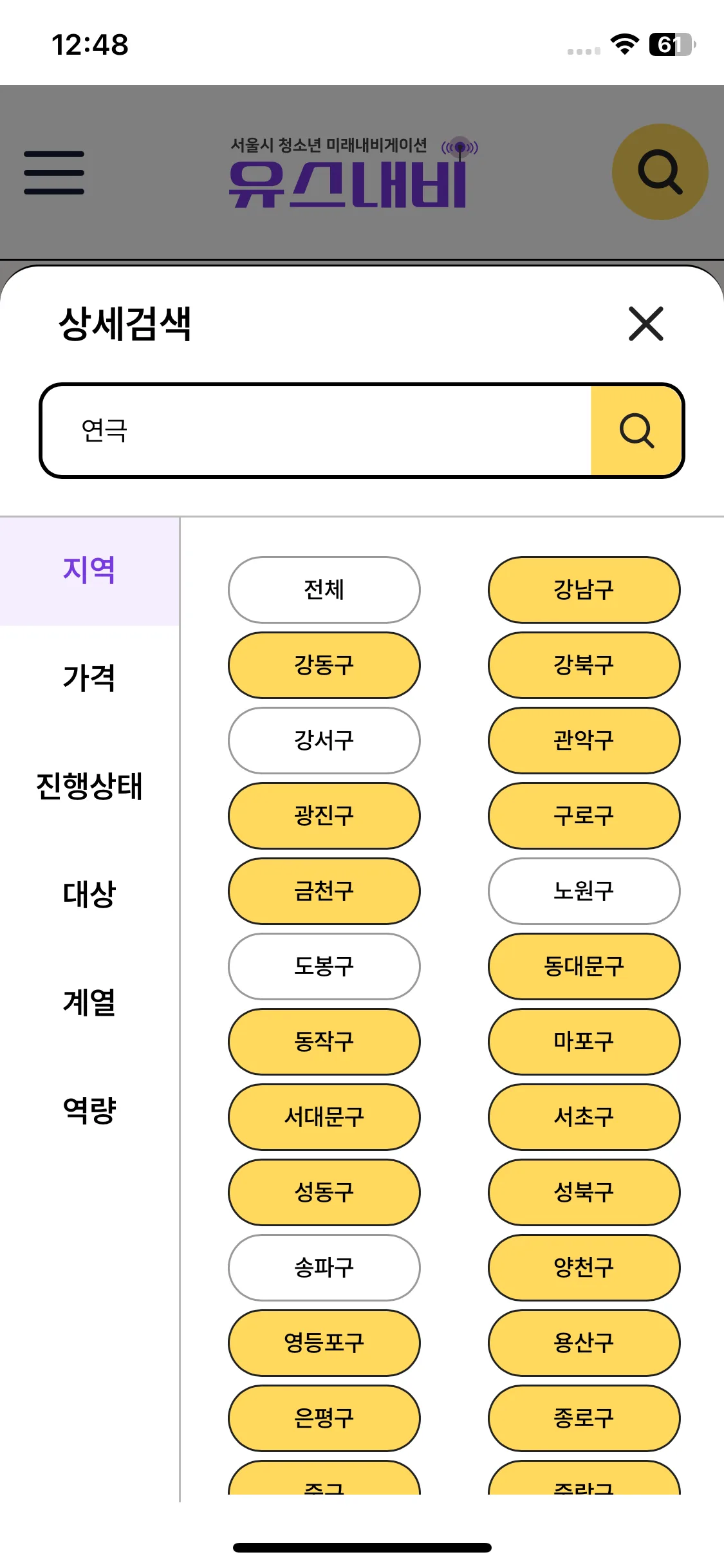Enable the 강서구 region chip

pyautogui.click(x=324, y=740)
